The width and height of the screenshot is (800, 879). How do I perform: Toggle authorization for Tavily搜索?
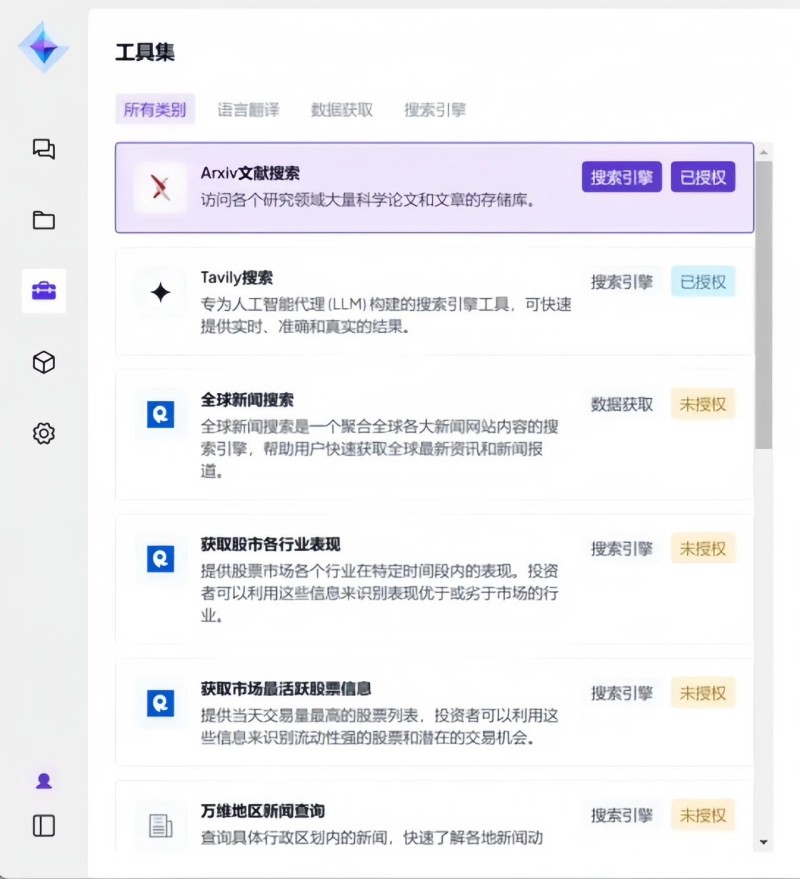tap(703, 282)
